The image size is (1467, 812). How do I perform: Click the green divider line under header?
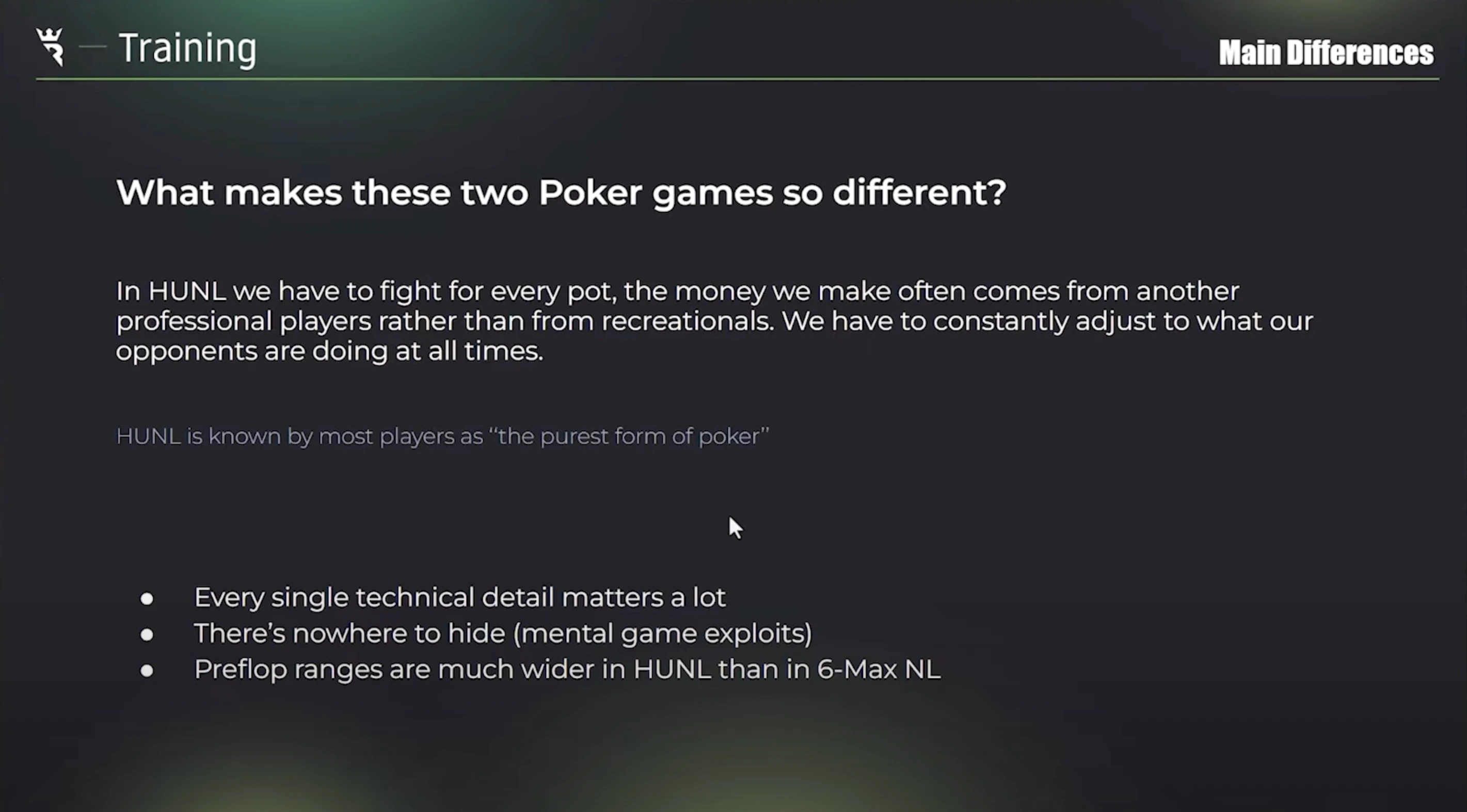click(x=737, y=79)
